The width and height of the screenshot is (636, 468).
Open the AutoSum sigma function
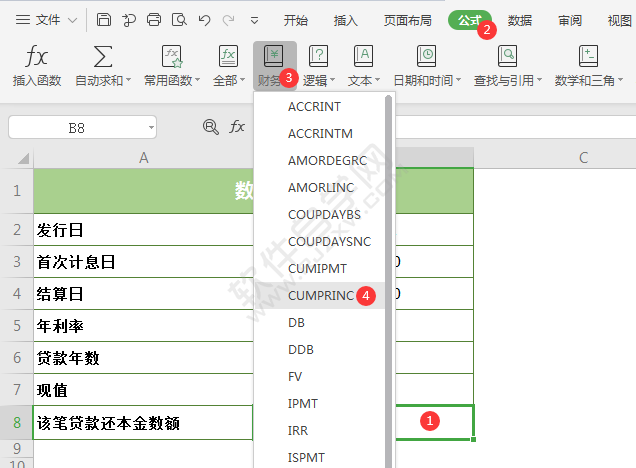[103, 56]
